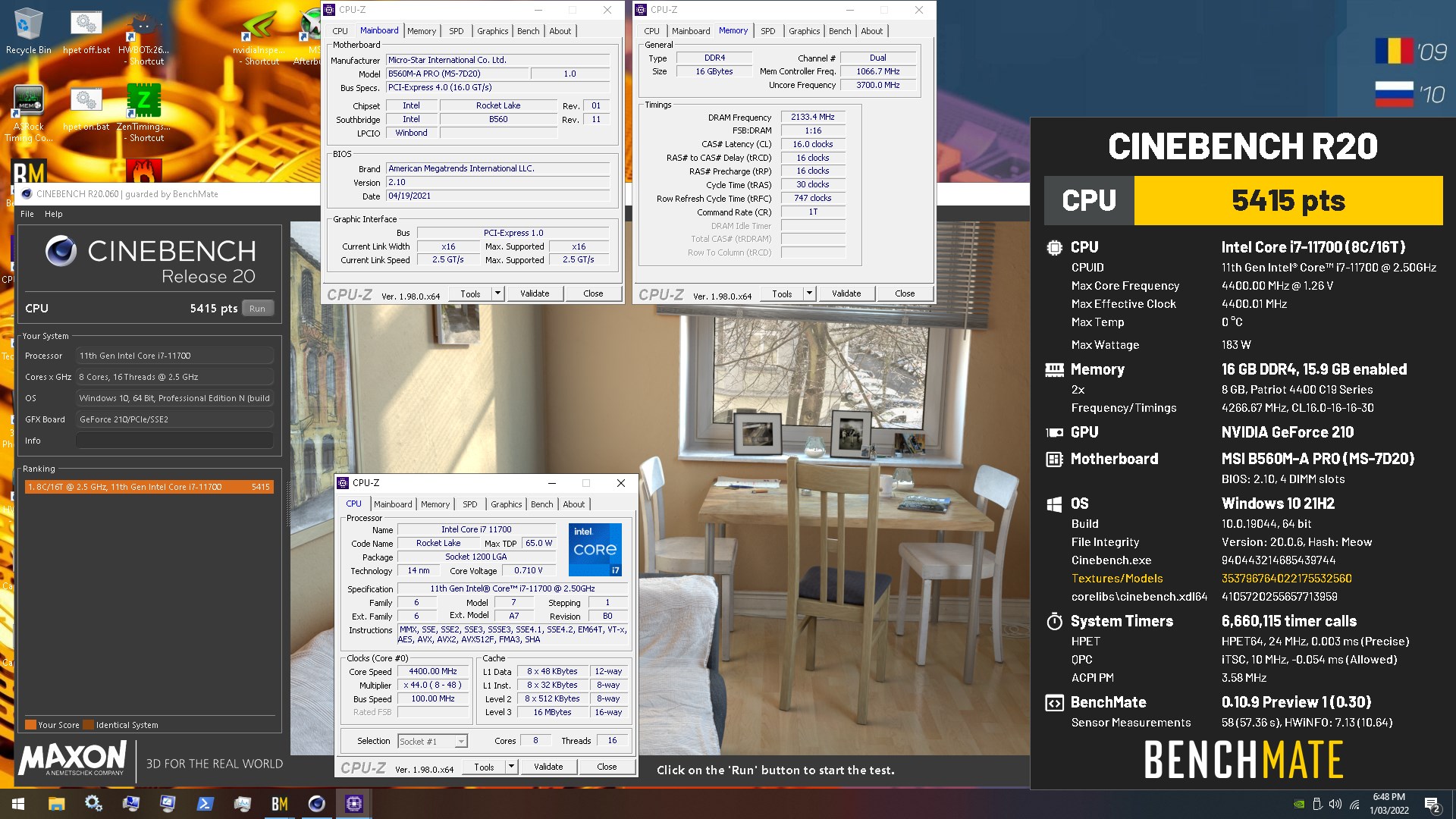Screen dimensions: 1456x819
Task: Open the monitor graph taskbar icon beside PowerShell
Action: click(243, 804)
